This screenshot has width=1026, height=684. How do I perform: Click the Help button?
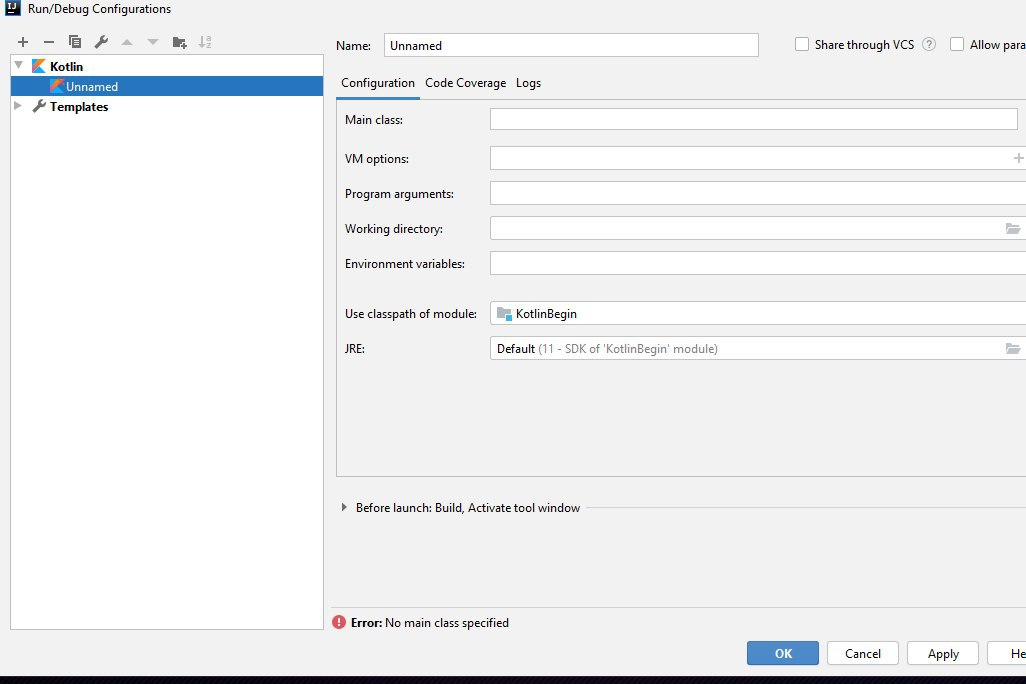(1006, 653)
